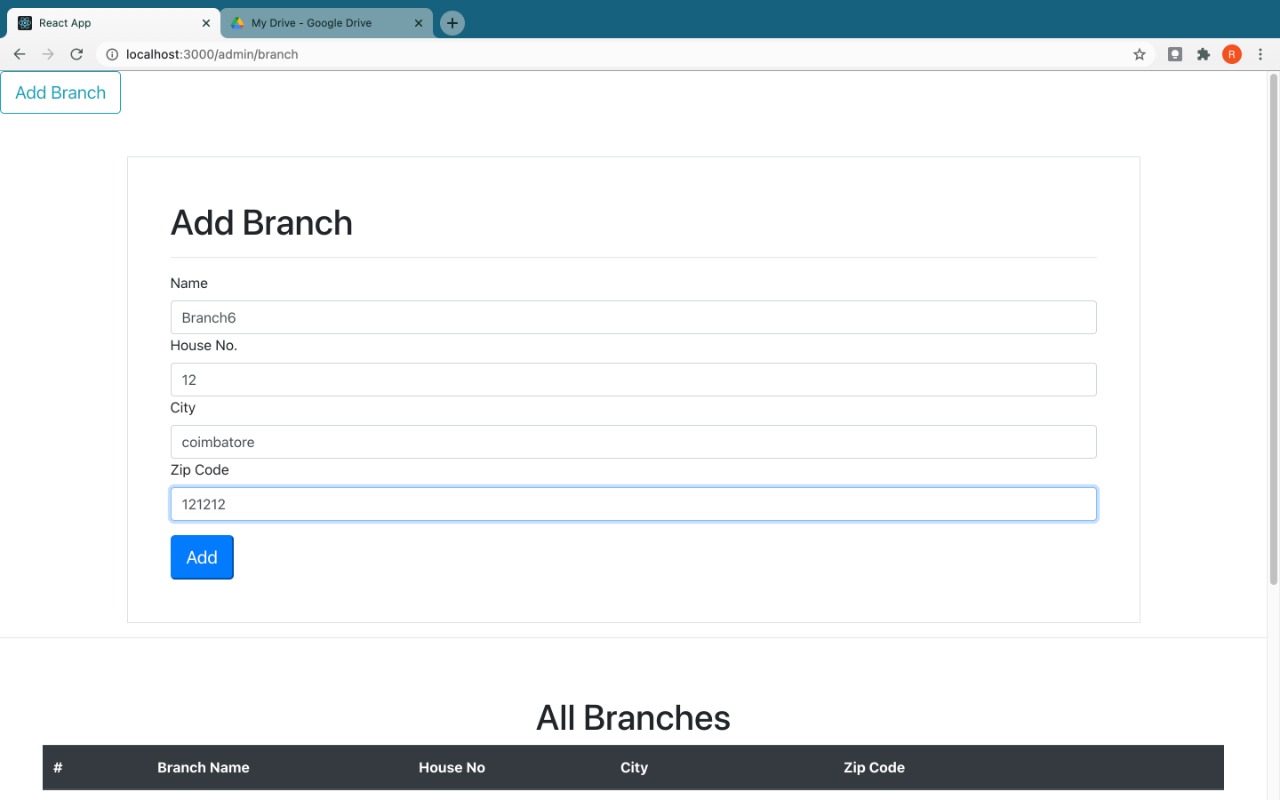Open the Extensions puzzle icon
The width and height of the screenshot is (1280, 800).
1203,54
